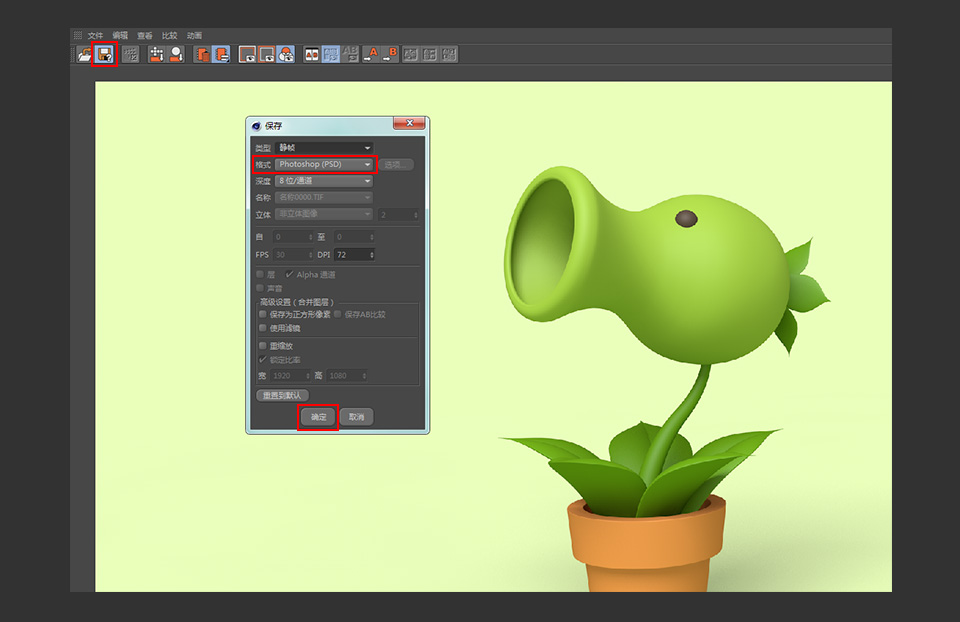Click the menu bar grip handle
960x622 pixels.
tap(78, 36)
